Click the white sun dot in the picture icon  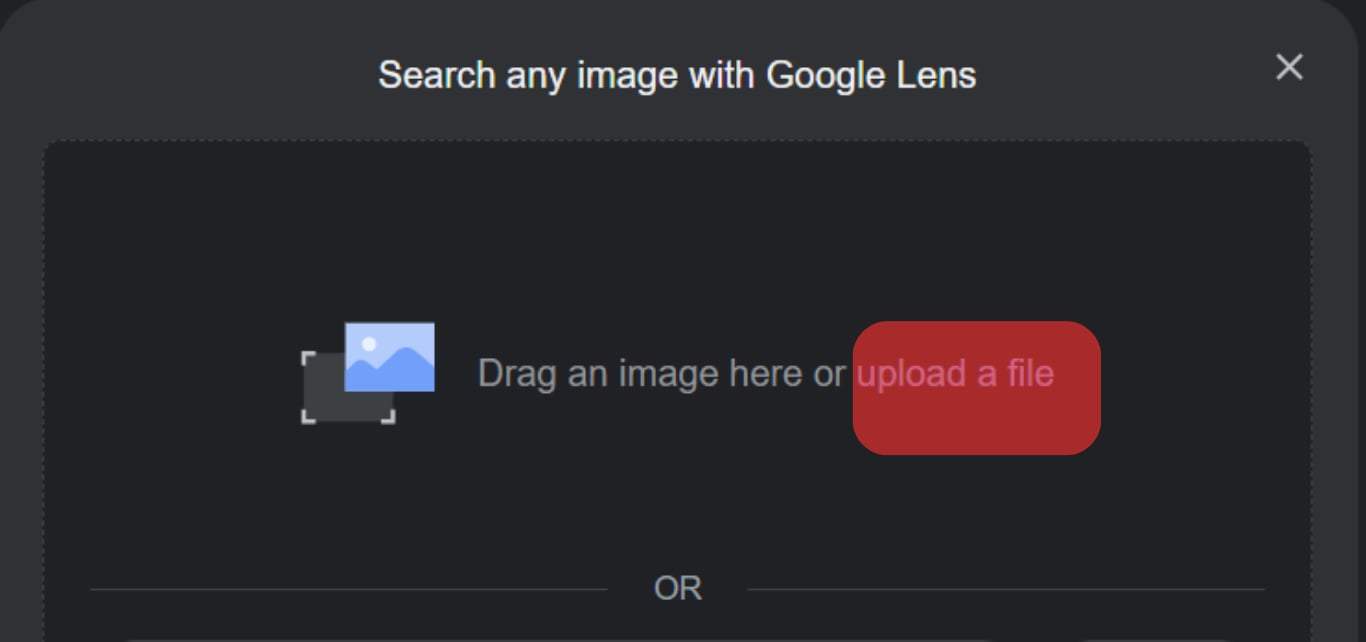tap(369, 344)
